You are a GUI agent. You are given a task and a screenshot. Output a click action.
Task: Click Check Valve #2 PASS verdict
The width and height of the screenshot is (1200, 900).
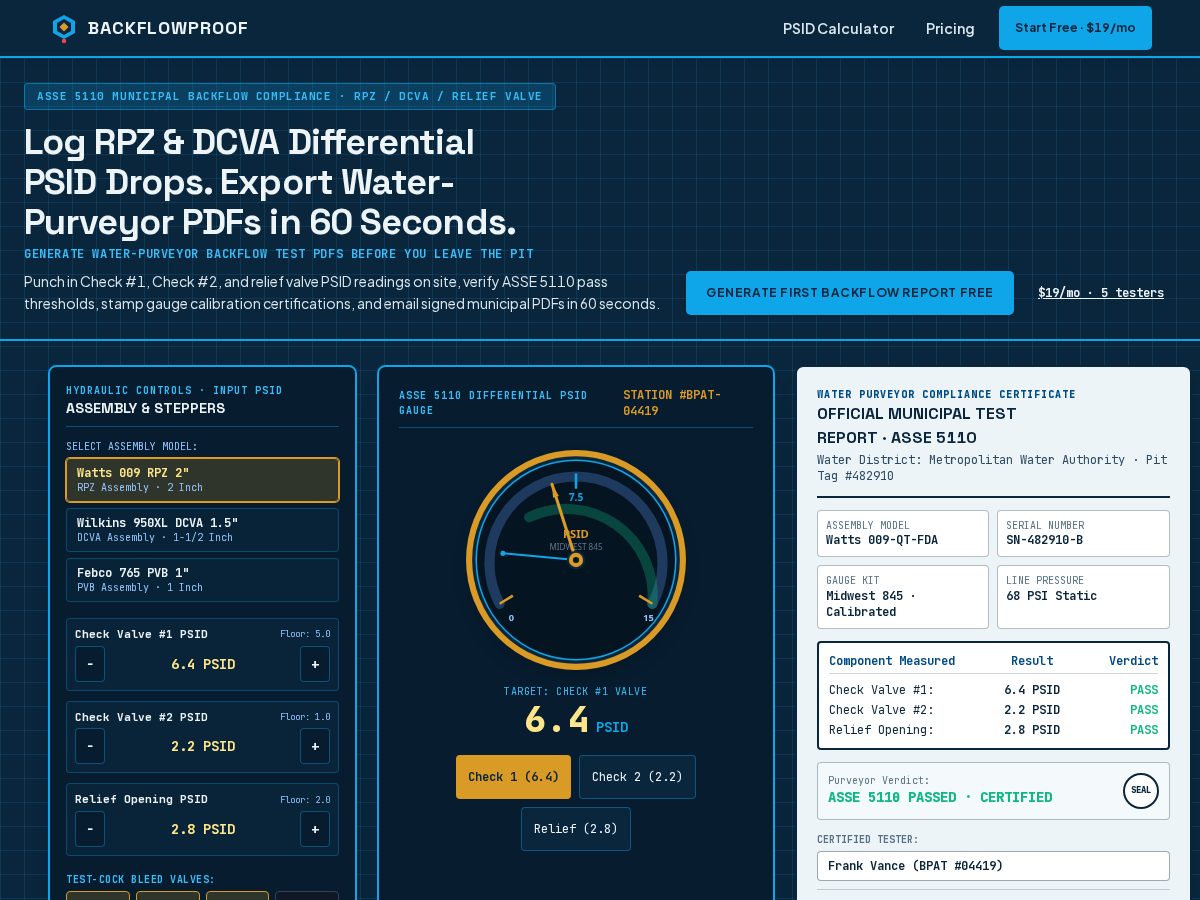click(1144, 710)
